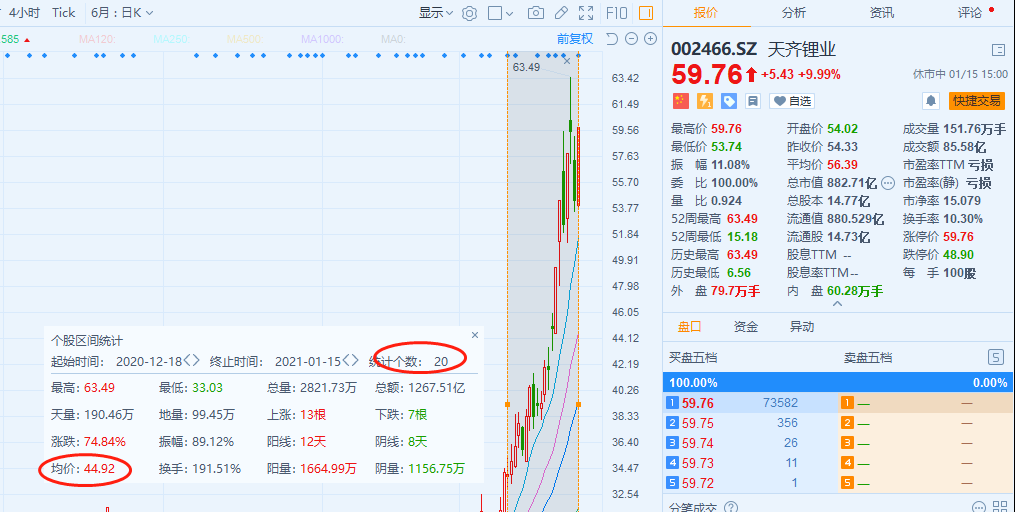Screen dimensions: 1015x512
Task: Select the 异动 sub-tab
Action: click(801, 327)
